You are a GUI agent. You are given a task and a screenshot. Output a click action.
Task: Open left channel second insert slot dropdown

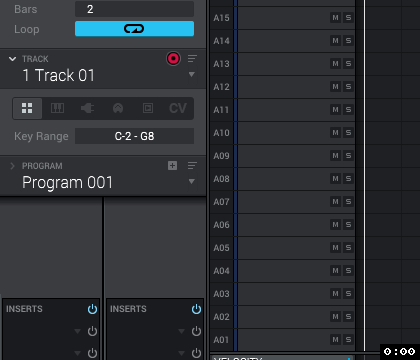click(x=77, y=353)
